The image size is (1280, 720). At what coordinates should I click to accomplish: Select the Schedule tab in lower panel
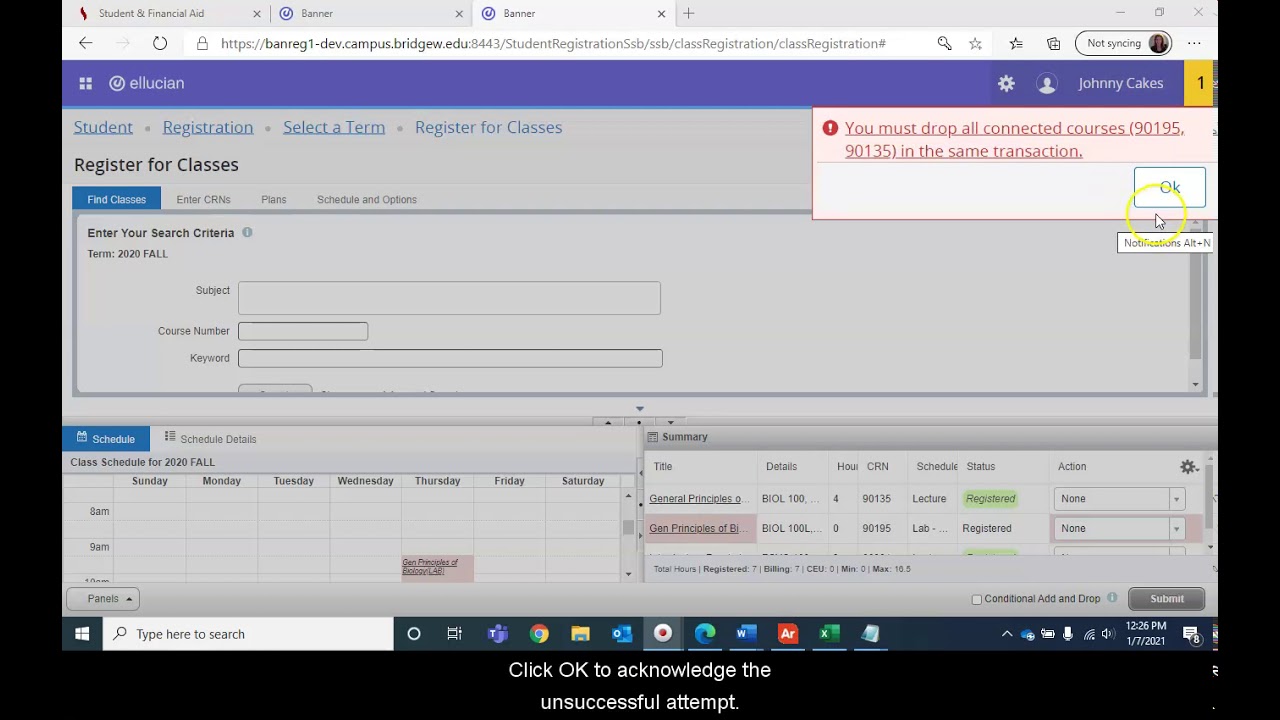point(106,439)
